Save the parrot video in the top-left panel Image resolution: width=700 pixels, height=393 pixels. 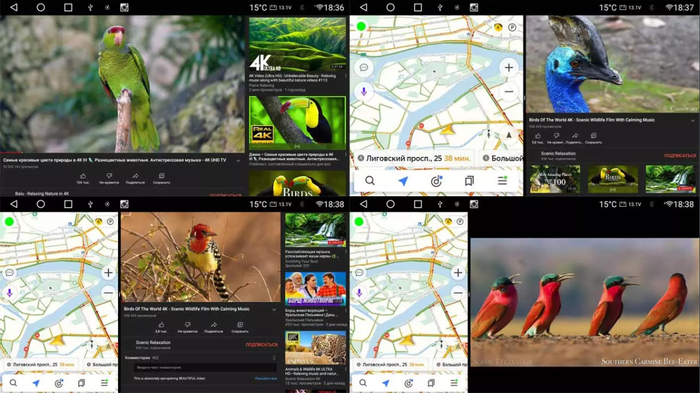point(162,178)
